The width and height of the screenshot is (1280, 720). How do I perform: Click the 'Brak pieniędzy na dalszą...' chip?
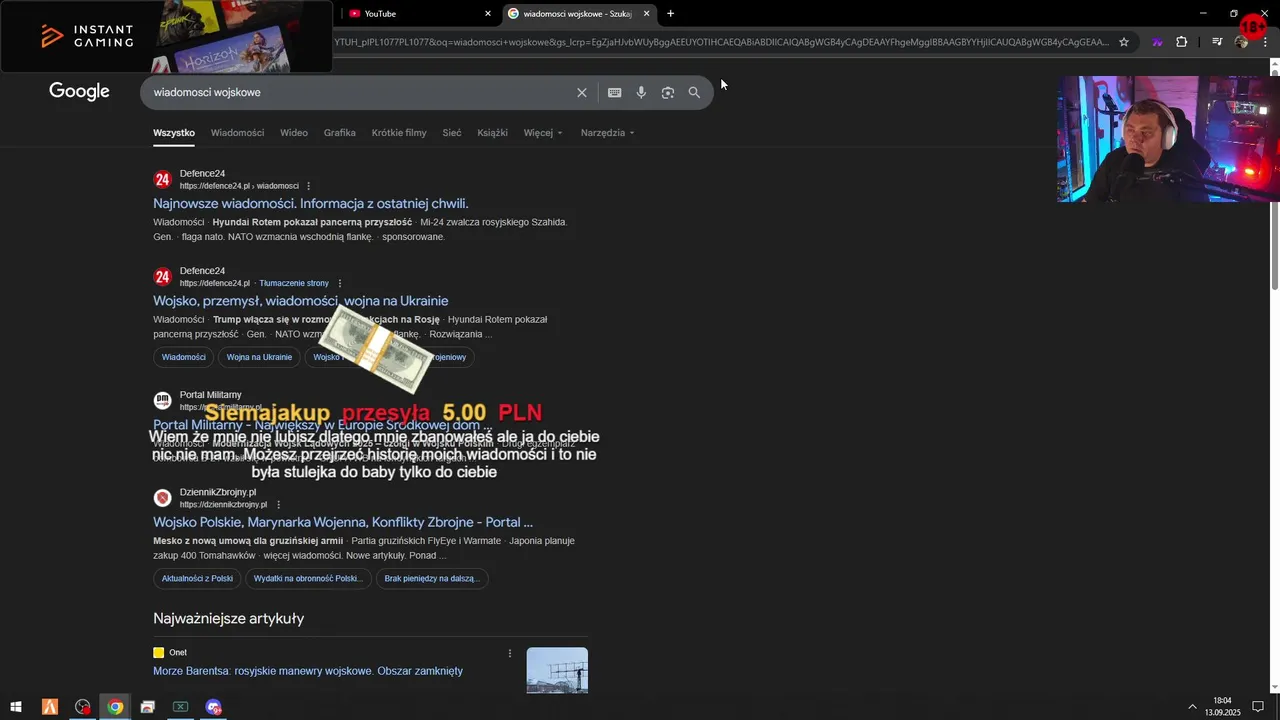(x=432, y=578)
